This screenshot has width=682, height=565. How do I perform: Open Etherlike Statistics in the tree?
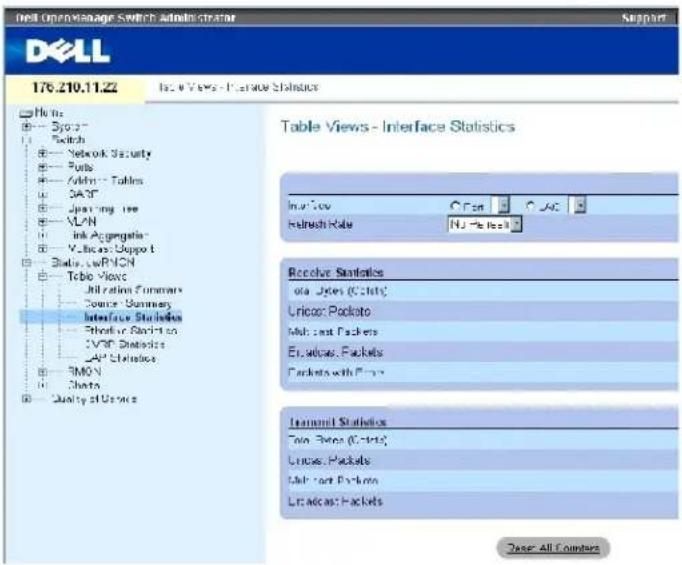tap(131, 331)
